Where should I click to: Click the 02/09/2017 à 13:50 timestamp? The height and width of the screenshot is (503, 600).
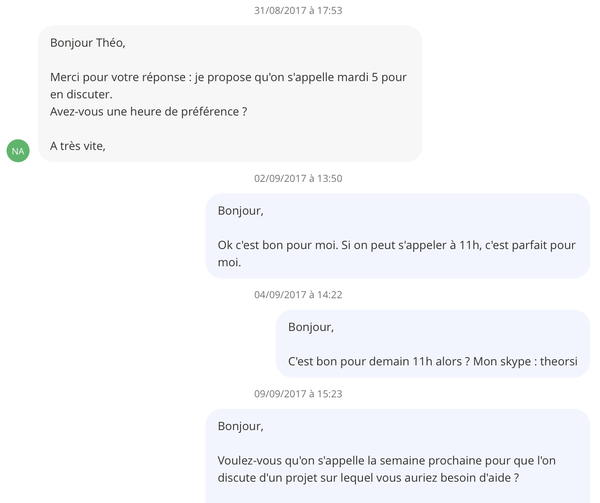click(298, 178)
